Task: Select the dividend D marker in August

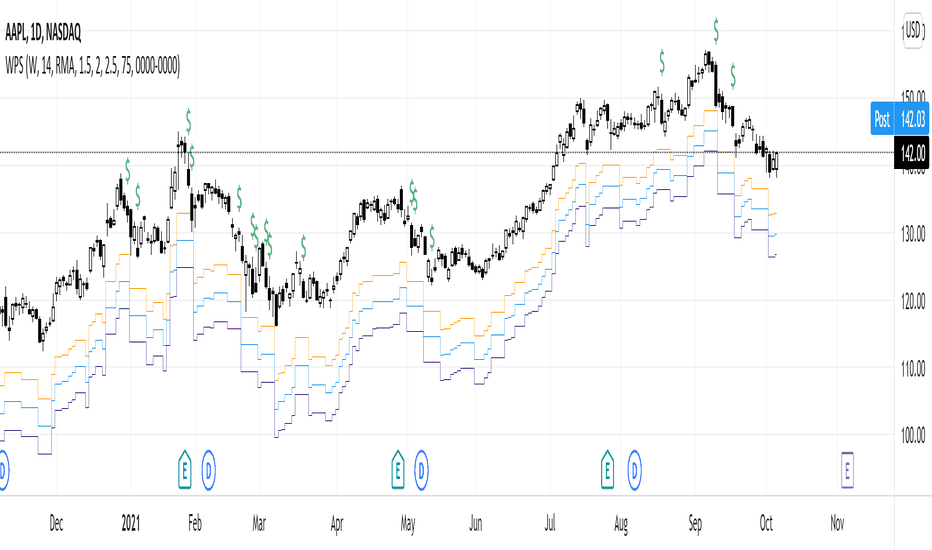Action: click(634, 470)
